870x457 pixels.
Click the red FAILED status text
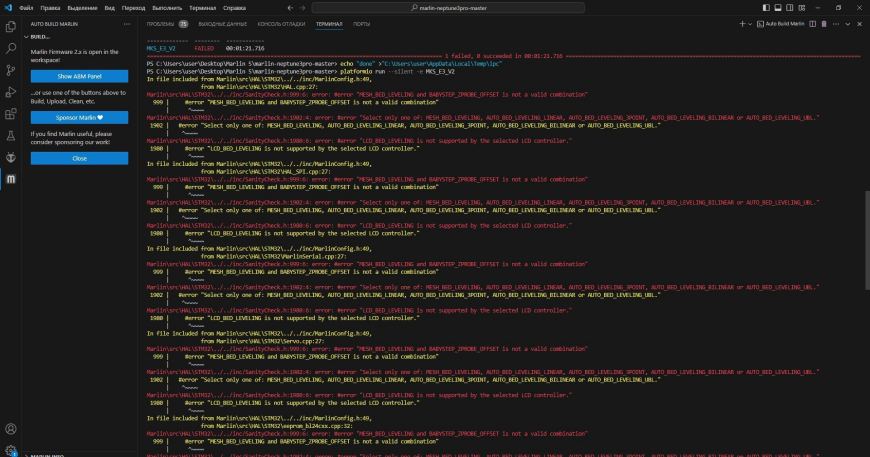(204, 48)
